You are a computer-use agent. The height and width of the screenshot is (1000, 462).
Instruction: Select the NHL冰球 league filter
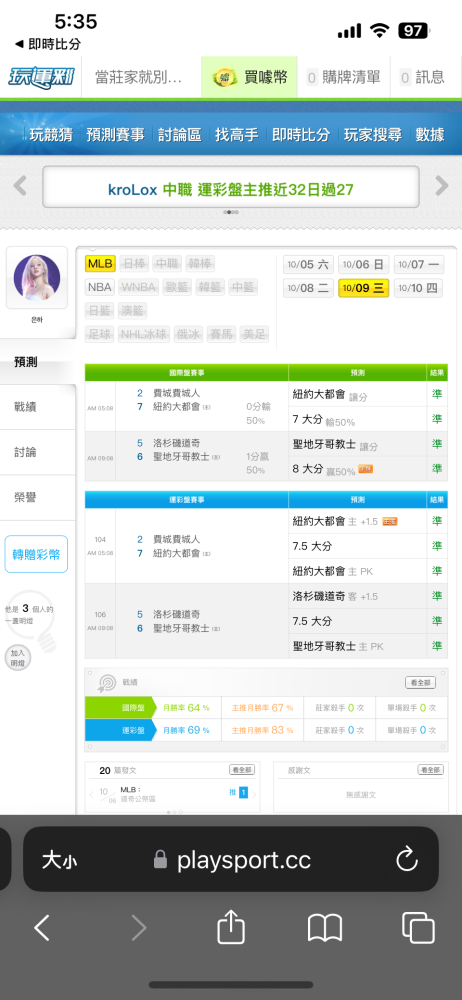(144, 334)
